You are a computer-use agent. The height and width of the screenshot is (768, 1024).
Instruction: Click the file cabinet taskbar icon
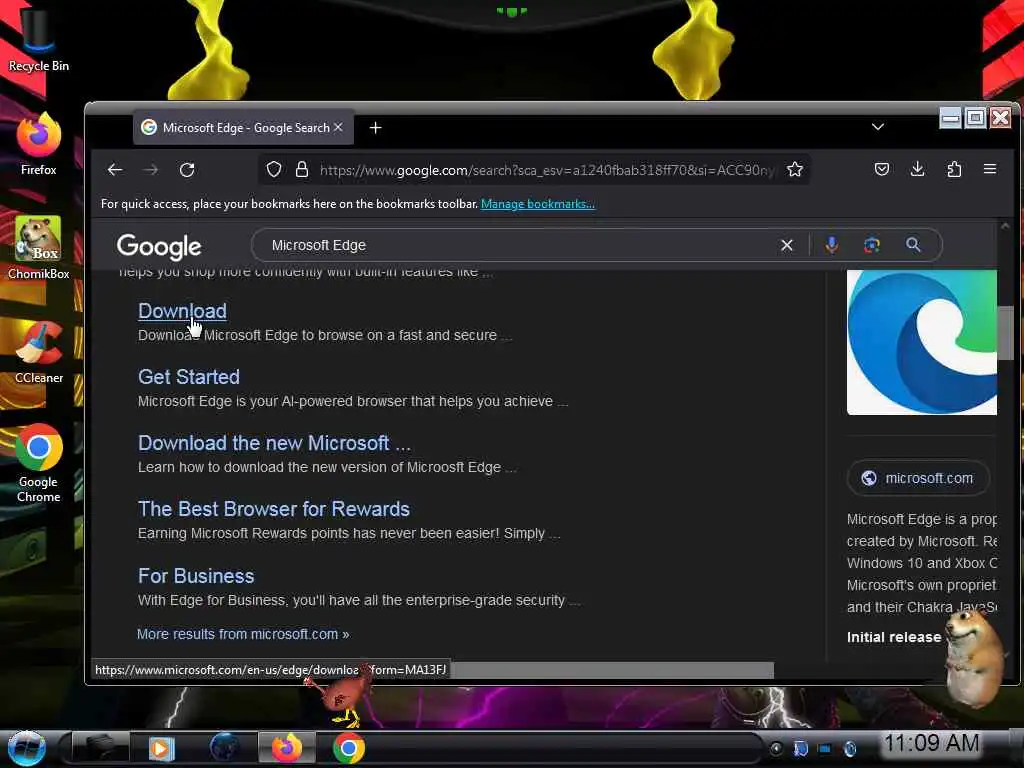tap(99, 748)
